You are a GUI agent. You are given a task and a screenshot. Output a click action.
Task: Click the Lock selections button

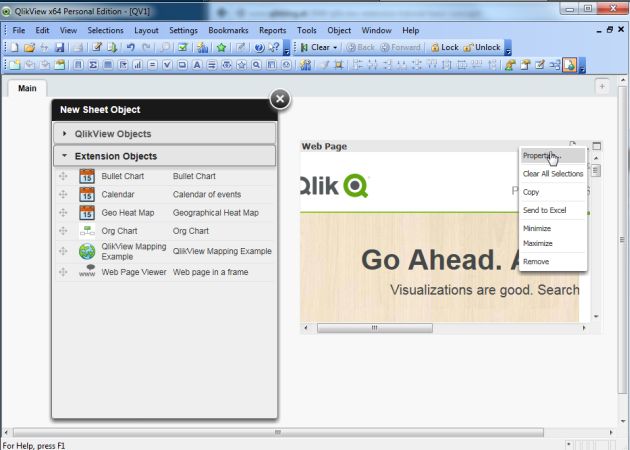444,47
